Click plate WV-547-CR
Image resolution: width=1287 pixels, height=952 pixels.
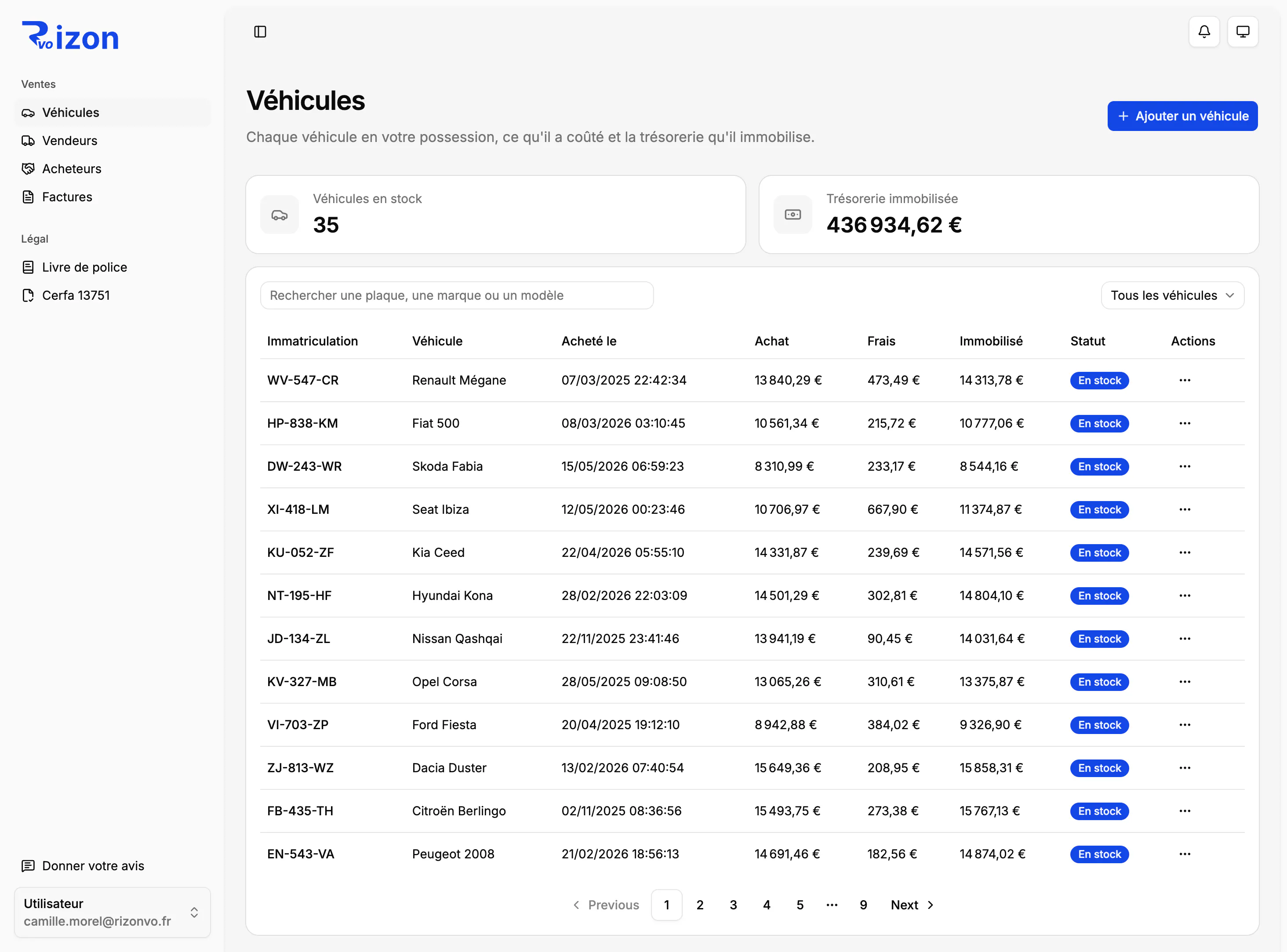tap(303, 380)
